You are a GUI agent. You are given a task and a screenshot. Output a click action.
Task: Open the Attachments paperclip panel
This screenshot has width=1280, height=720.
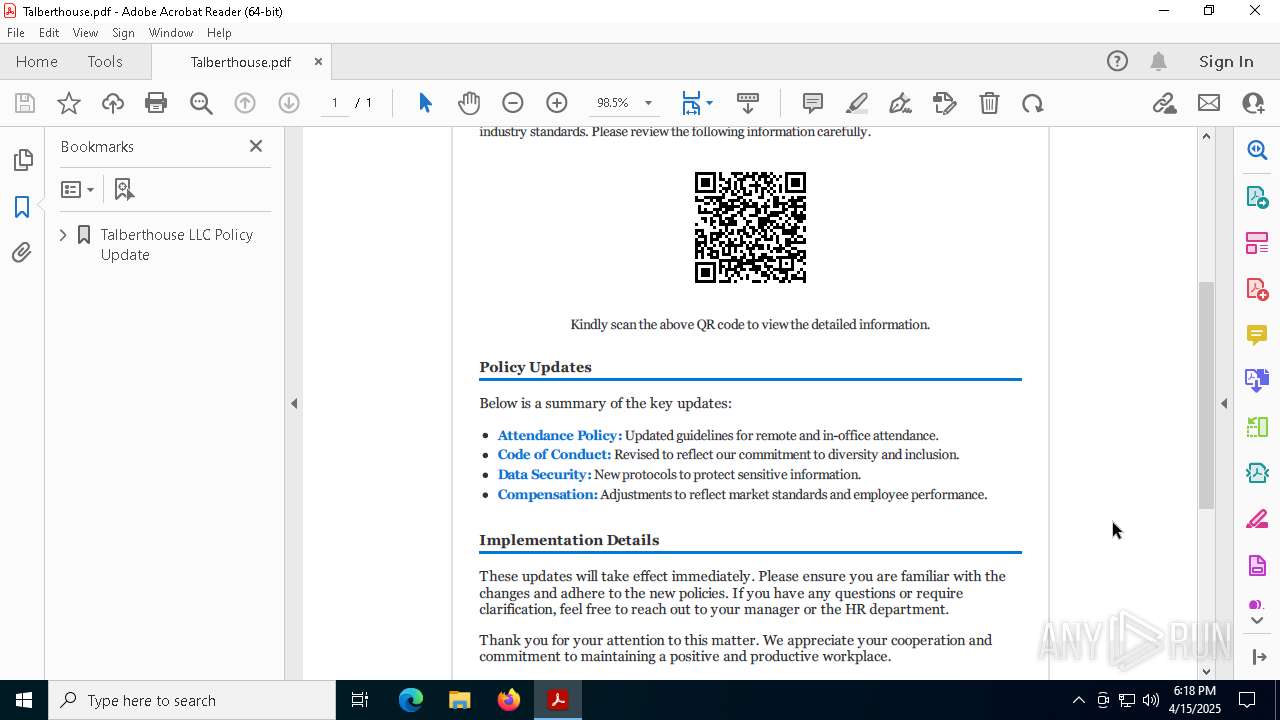pos(22,253)
